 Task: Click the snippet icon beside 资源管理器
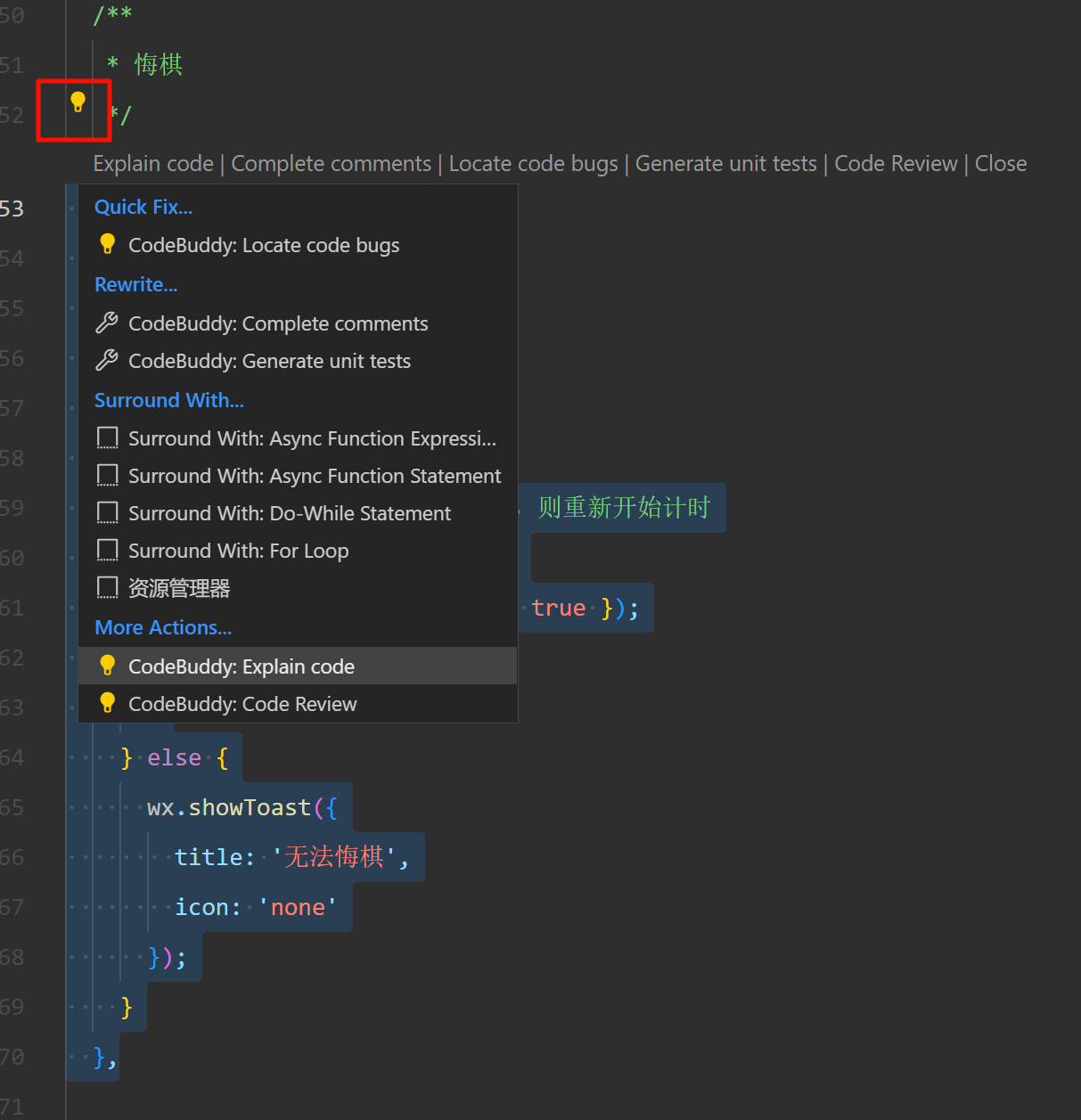point(107,588)
